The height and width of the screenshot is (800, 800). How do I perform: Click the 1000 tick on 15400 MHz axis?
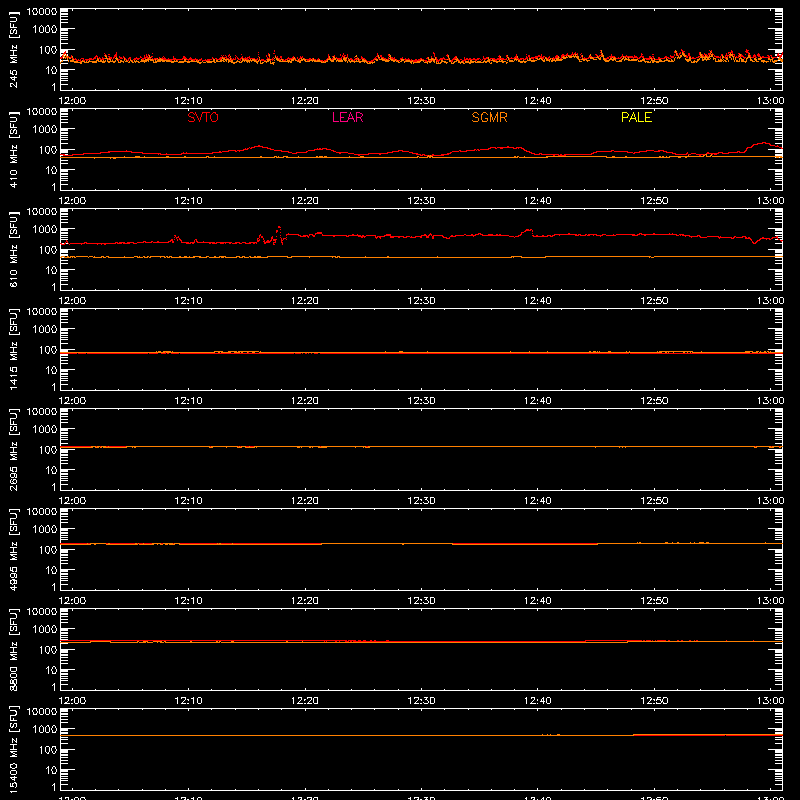click(45, 730)
